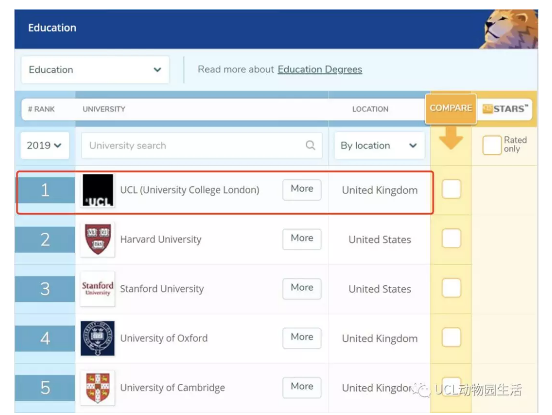
Task: Open the Education subject dropdown
Action: [95, 70]
